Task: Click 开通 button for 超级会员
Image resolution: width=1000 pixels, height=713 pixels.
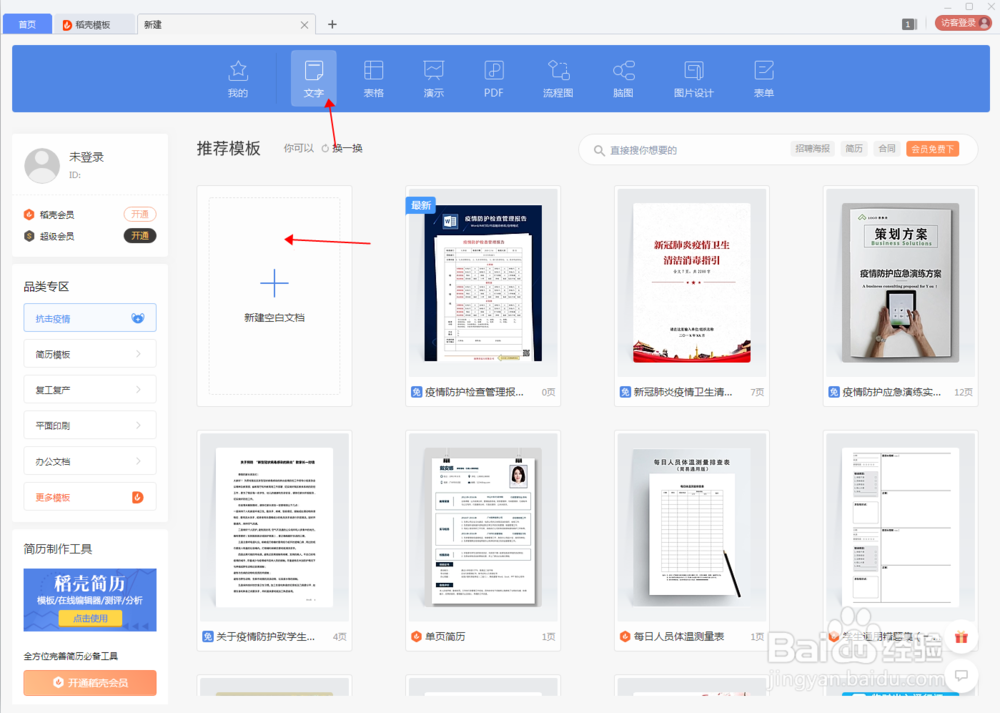Action: (140, 236)
